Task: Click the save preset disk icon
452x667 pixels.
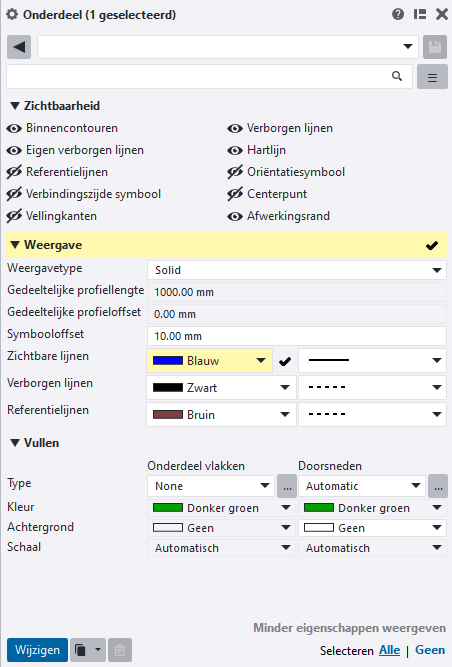Action: 435,47
